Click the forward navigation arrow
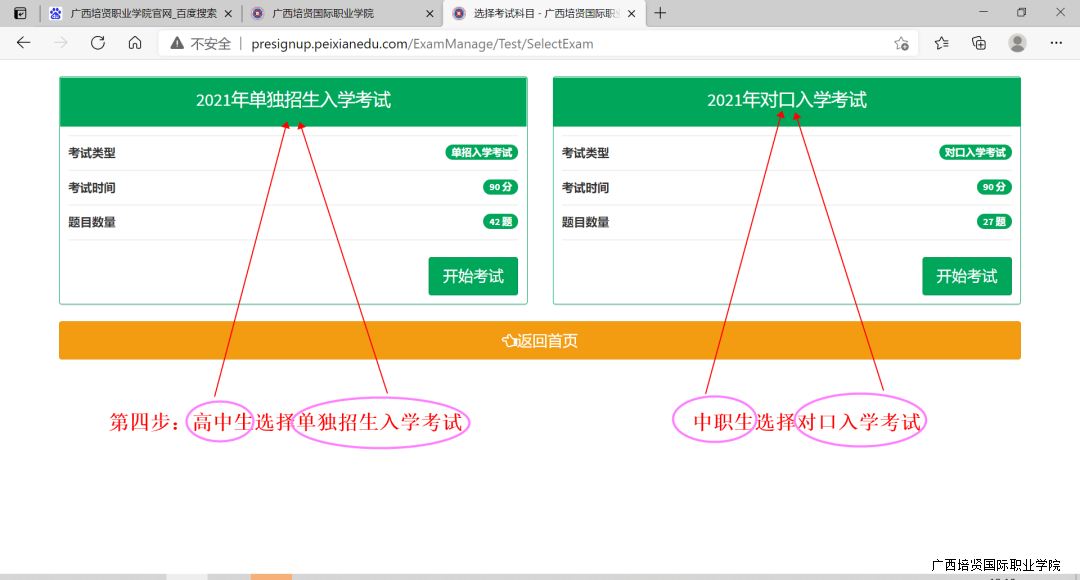Image resolution: width=1080 pixels, height=580 pixels. [x=61, y=43]
